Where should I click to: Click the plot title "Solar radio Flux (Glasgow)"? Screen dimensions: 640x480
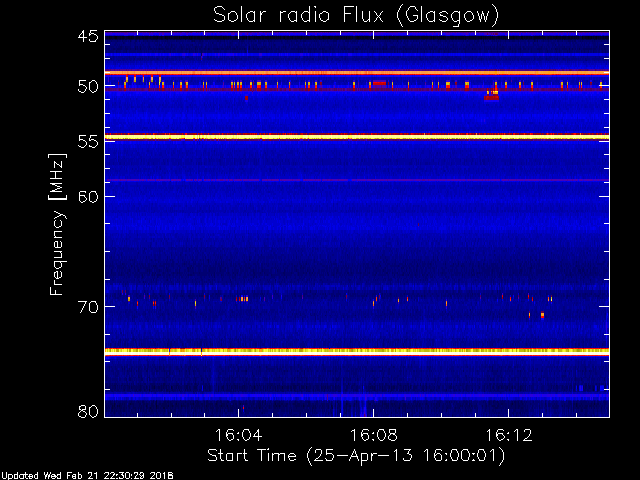click(x=356, y=16)
